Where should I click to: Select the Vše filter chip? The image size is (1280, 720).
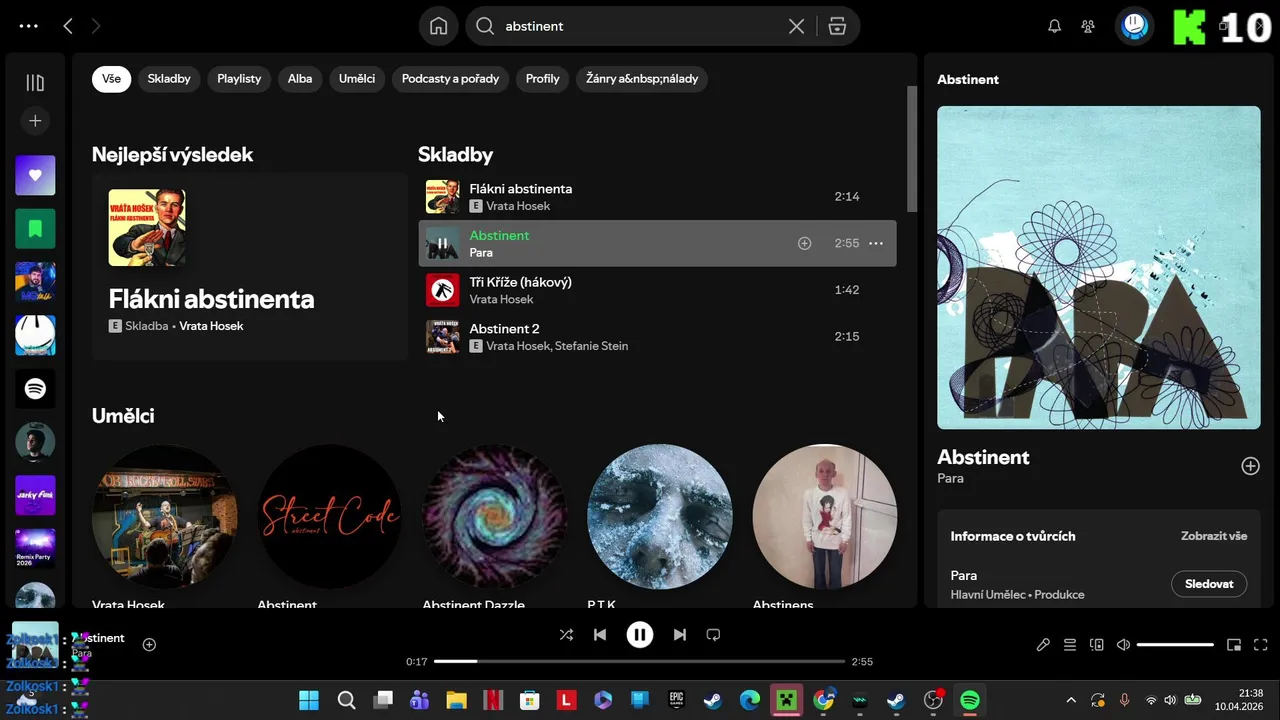click(x=111, y=79)
